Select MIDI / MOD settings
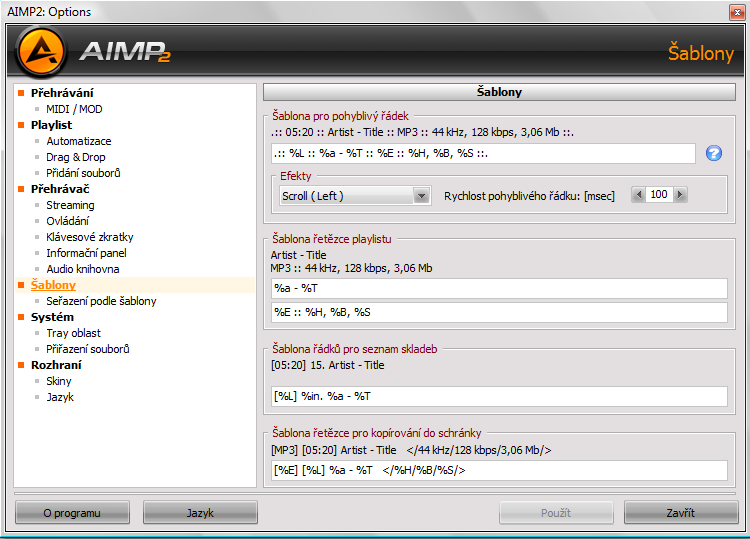 click(x=74, y=109)
